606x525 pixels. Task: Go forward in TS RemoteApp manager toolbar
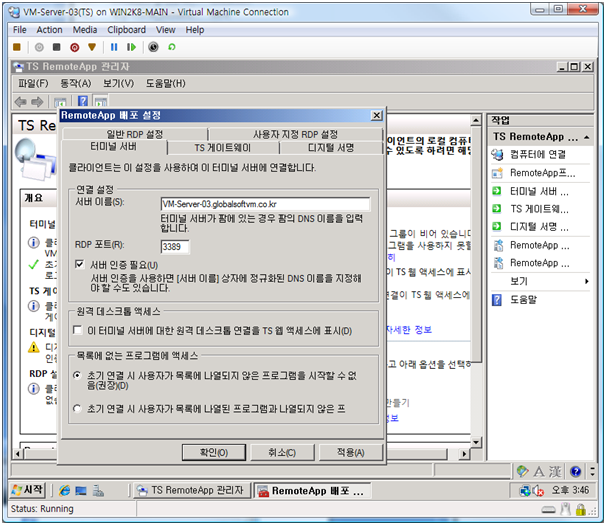click(x=37, y=102)
